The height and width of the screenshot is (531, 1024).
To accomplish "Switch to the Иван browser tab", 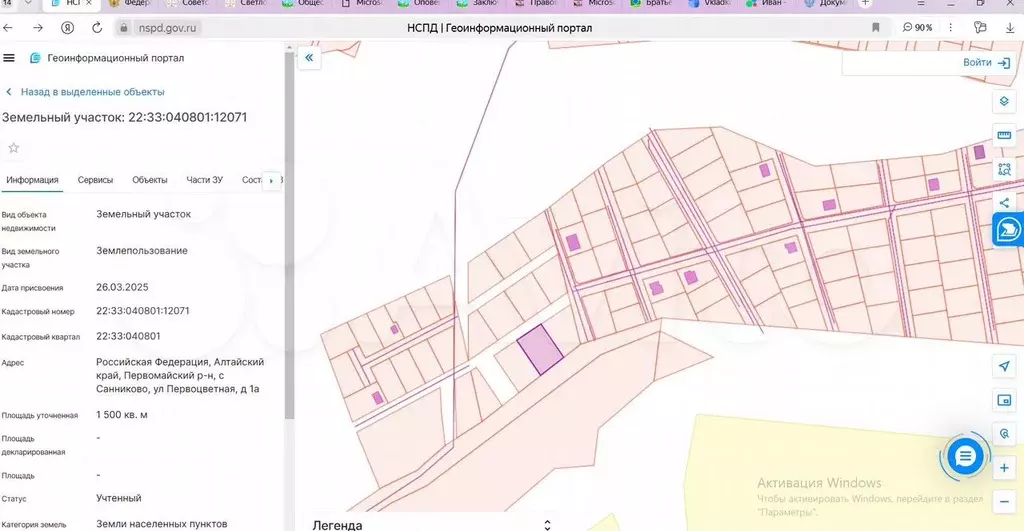I will [x=765, y=3].
